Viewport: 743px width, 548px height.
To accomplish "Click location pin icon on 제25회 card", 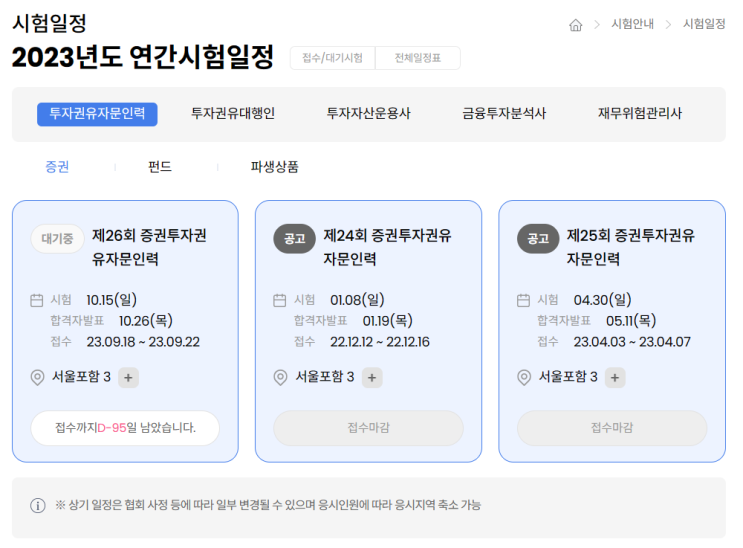I will point(524,378).
